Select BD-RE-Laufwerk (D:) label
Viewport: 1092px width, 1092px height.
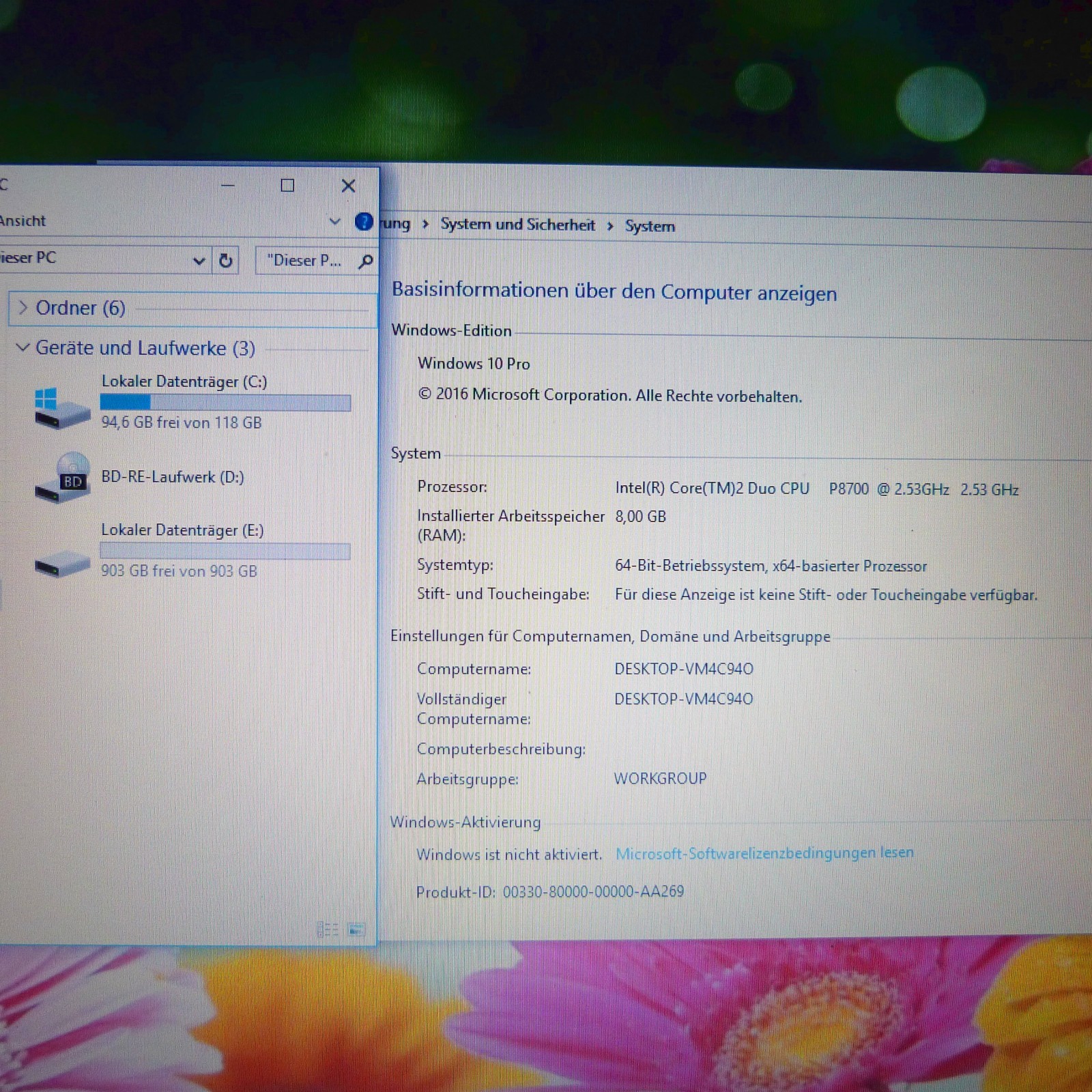(173, 476)
